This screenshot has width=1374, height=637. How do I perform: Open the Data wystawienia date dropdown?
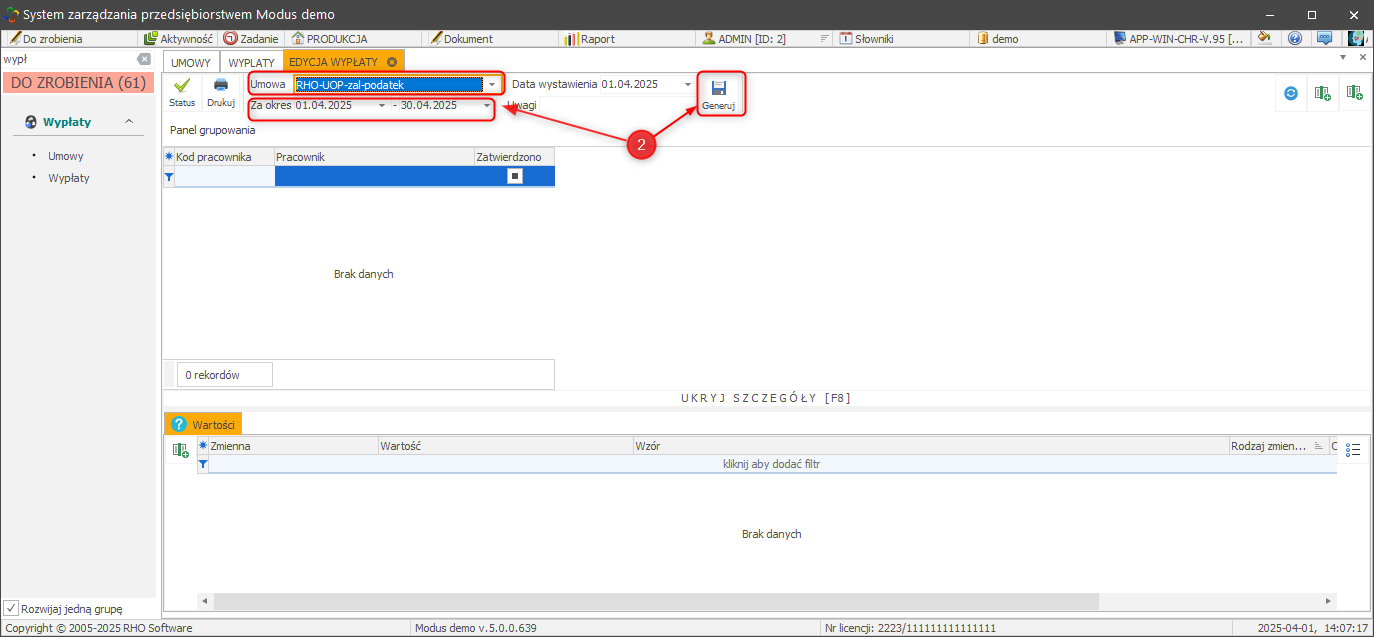coord(687,85)
